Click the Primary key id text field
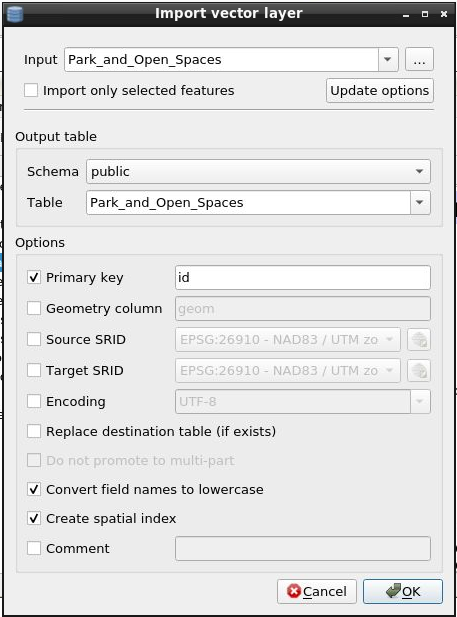The width and height of the screenshot is (457, 617). pos(303,277)
